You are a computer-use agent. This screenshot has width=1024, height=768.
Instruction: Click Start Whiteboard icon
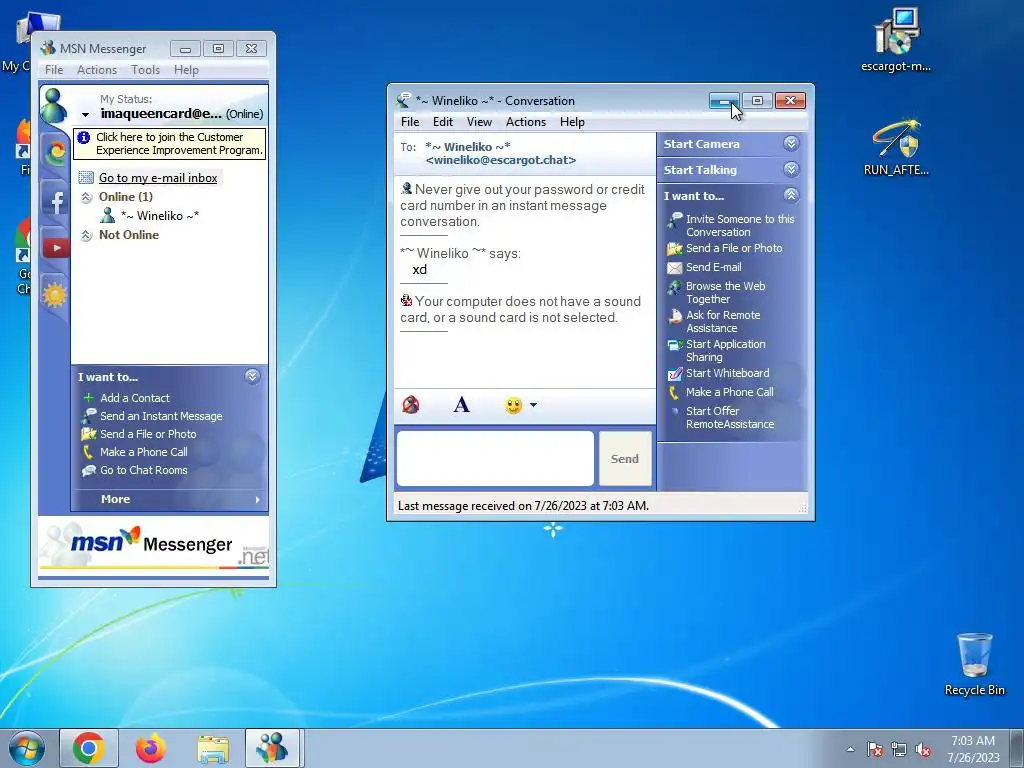tap(674, 374)
